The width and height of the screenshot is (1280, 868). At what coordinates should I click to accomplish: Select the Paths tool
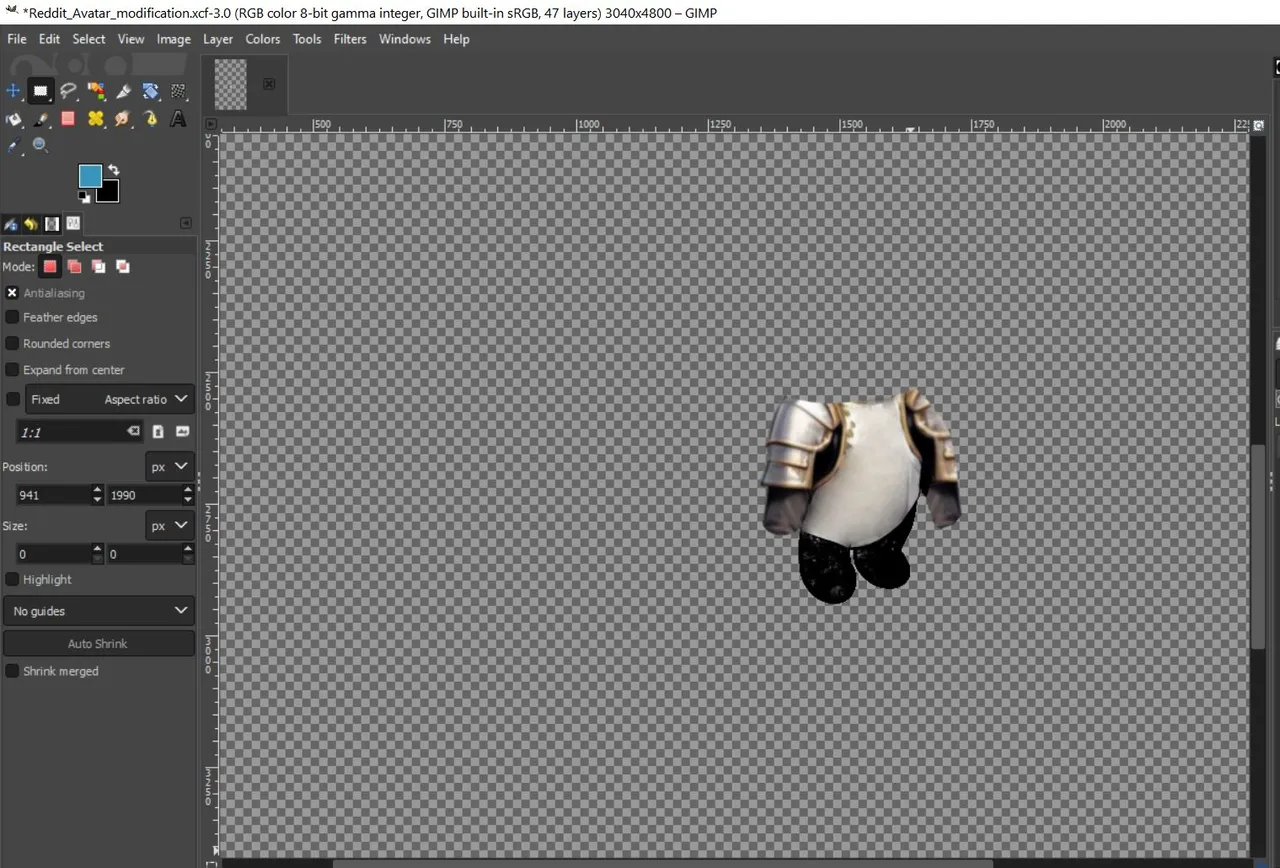(x=150, y=119)
